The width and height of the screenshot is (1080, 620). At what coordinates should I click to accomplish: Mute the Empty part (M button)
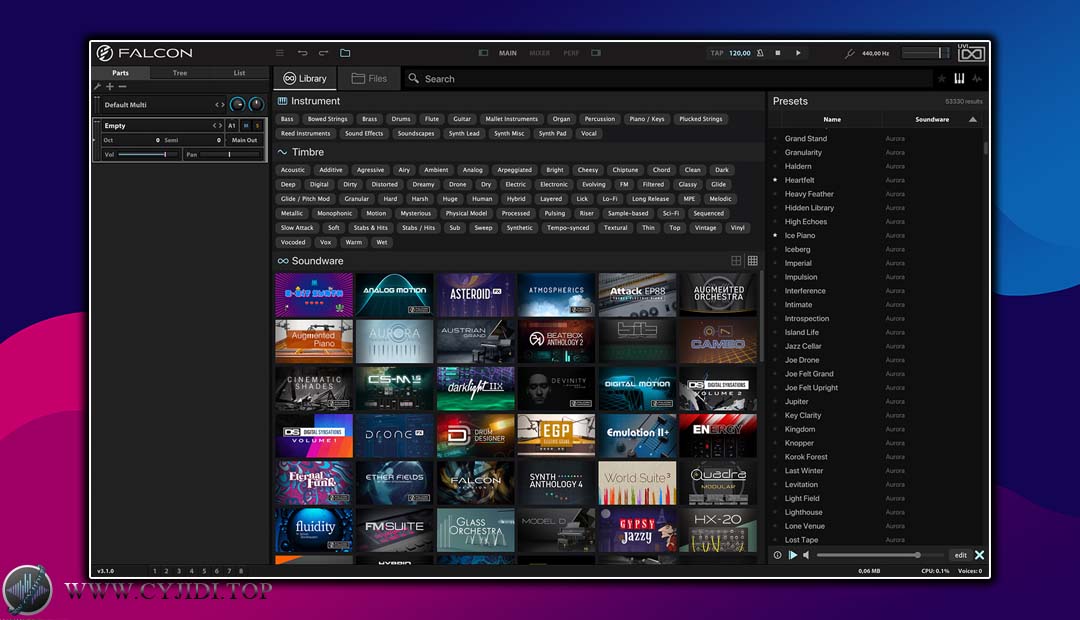pos(246,125)
